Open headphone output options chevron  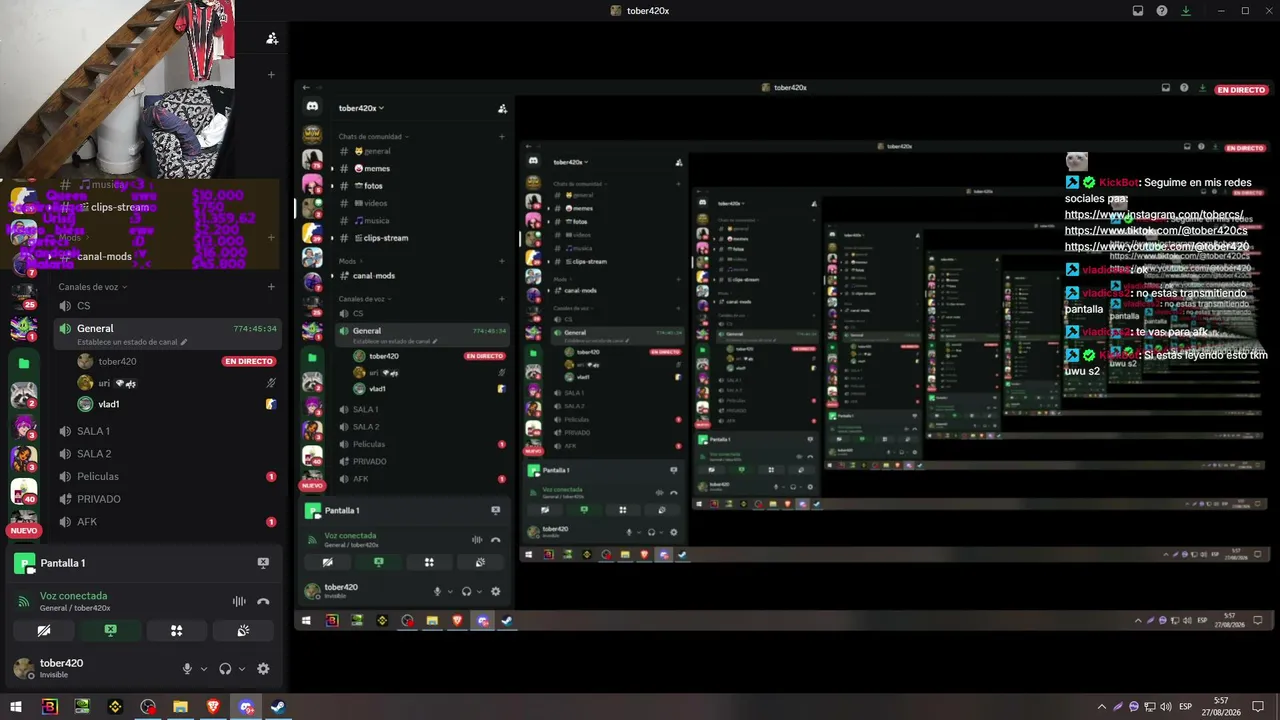[242, 669]
